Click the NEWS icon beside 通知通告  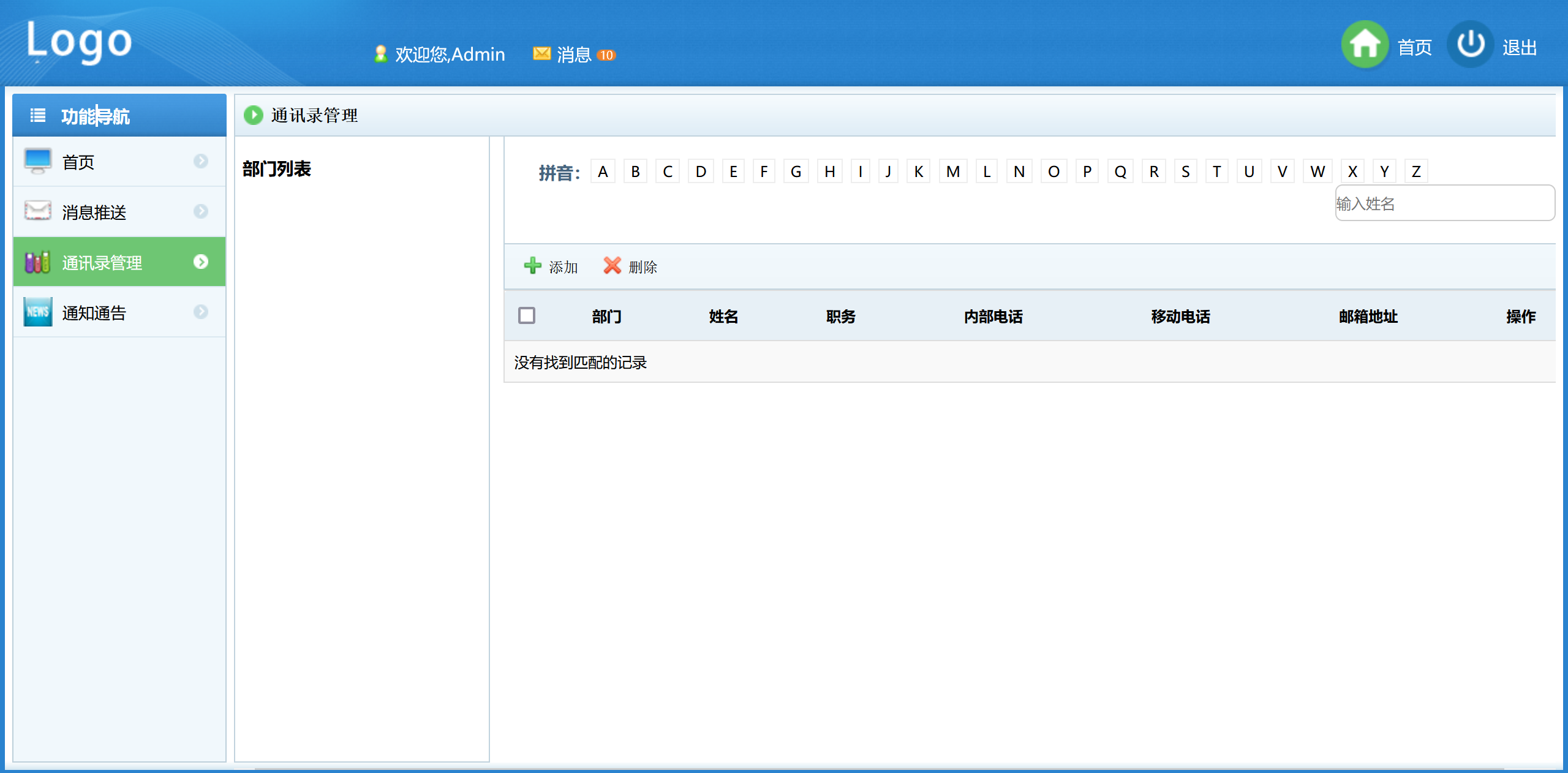38,312
